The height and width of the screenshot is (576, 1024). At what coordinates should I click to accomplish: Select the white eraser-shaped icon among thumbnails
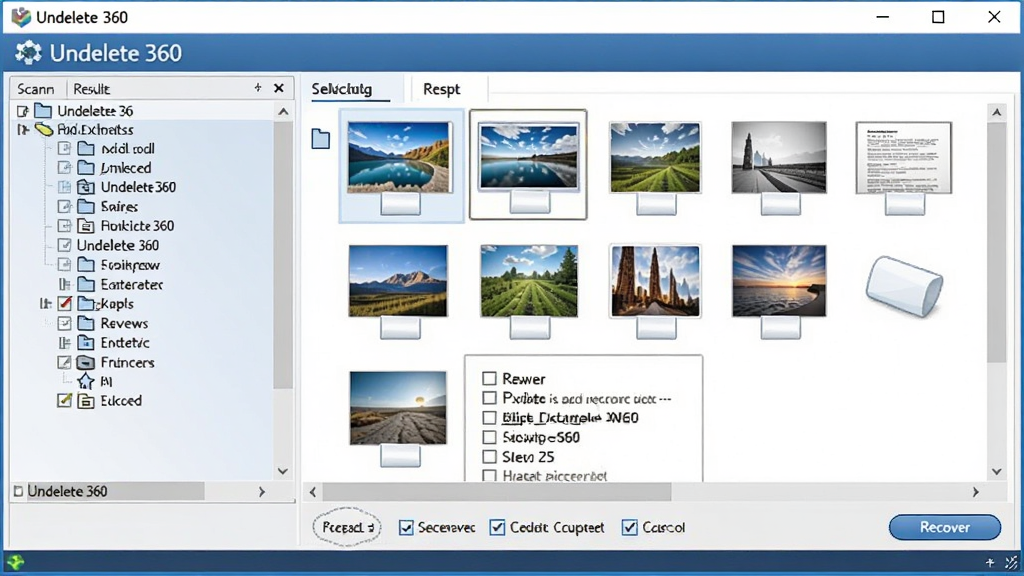pos(904,286)
